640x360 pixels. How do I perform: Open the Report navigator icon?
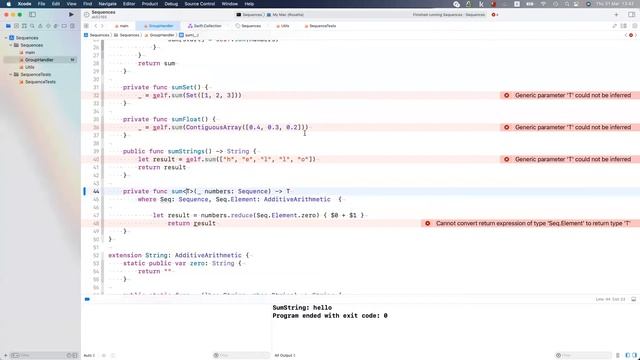(x=72, y=26)
